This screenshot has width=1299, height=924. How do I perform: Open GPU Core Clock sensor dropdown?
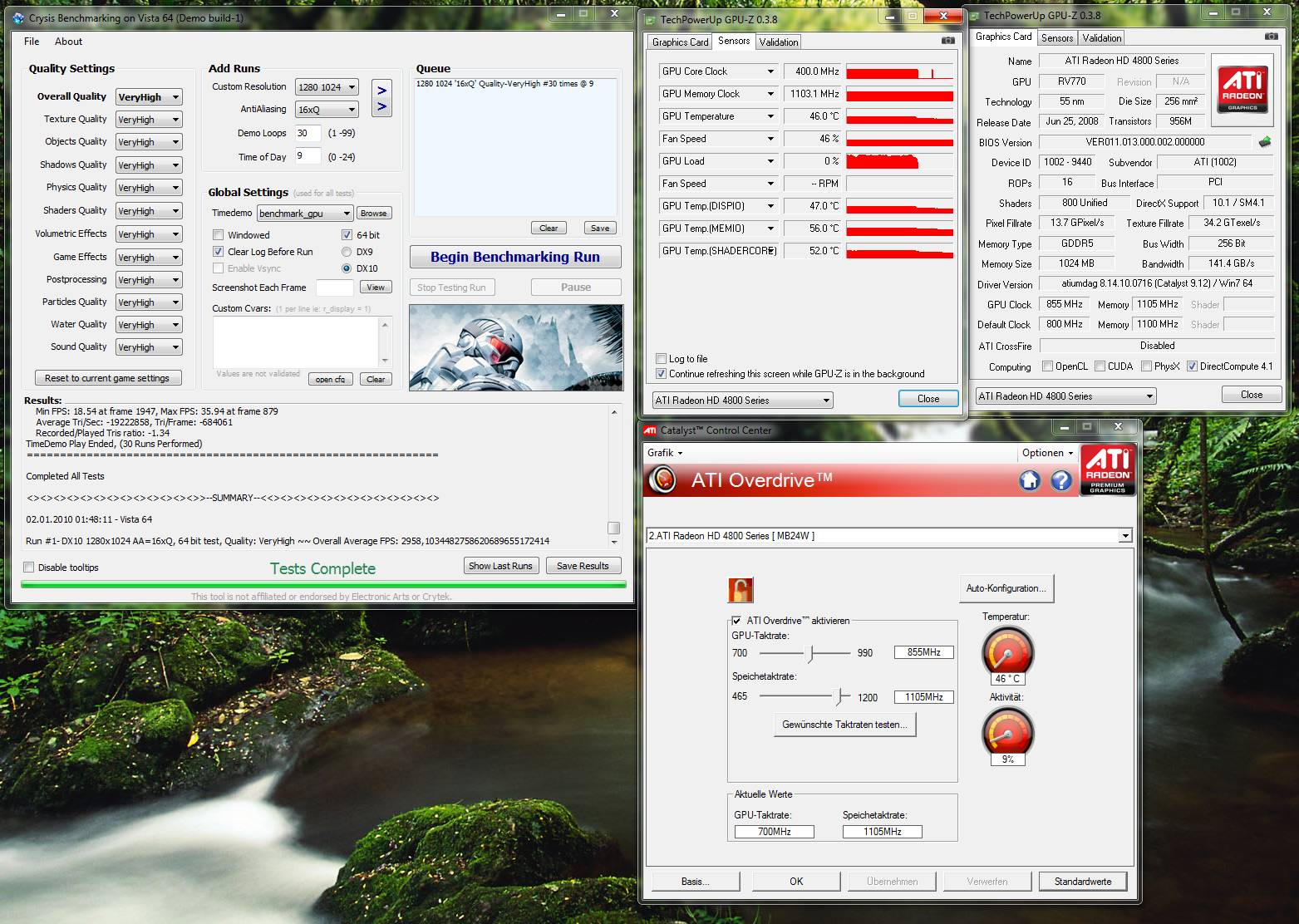718,71
